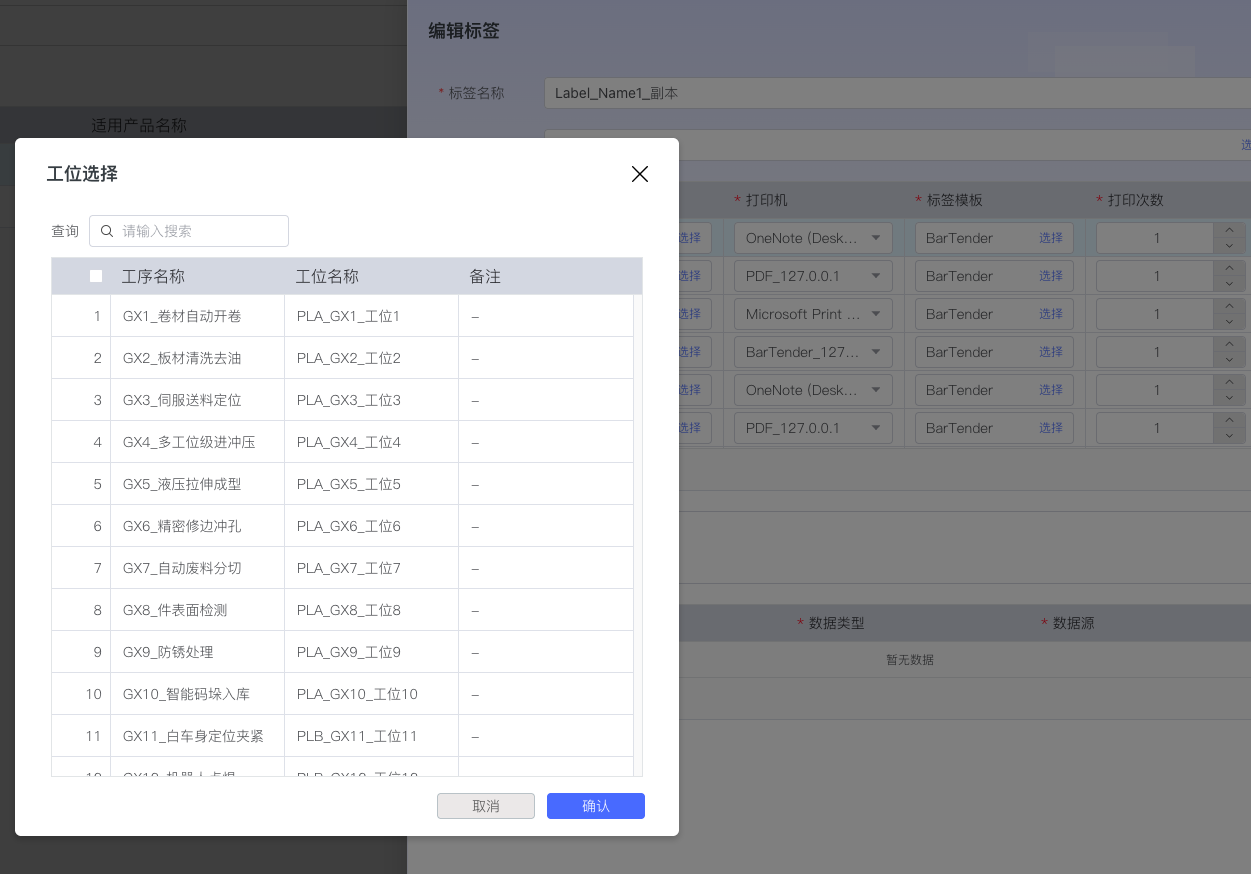This screenshot has height=874, width=1251.
Task: Focus the 请输入搜索 search field
Action: 200,231
